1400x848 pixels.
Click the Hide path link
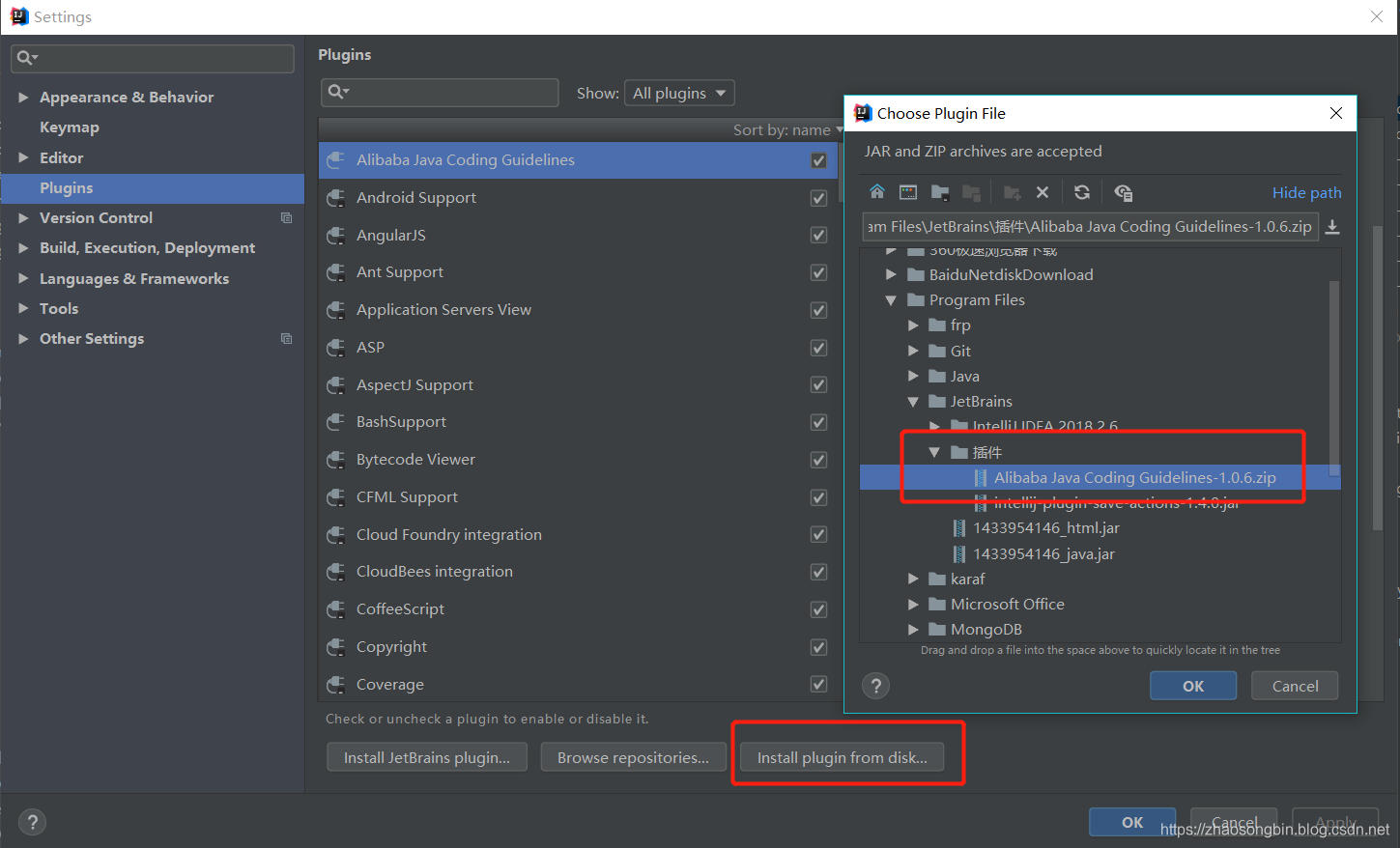pos(1306,192)
